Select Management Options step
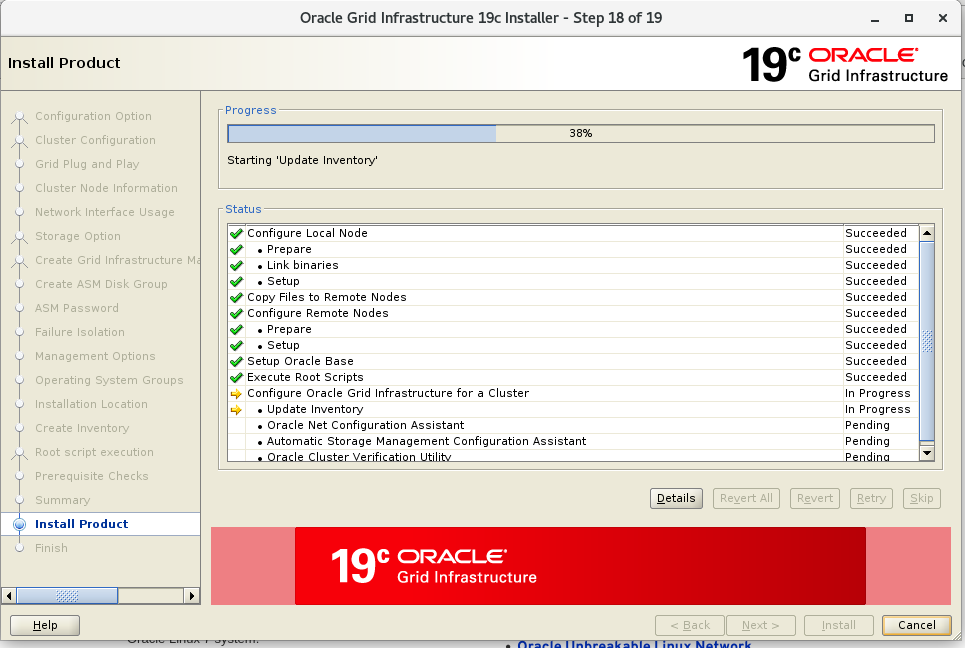Viewport: 965px width, 648px height. (95, 356)
